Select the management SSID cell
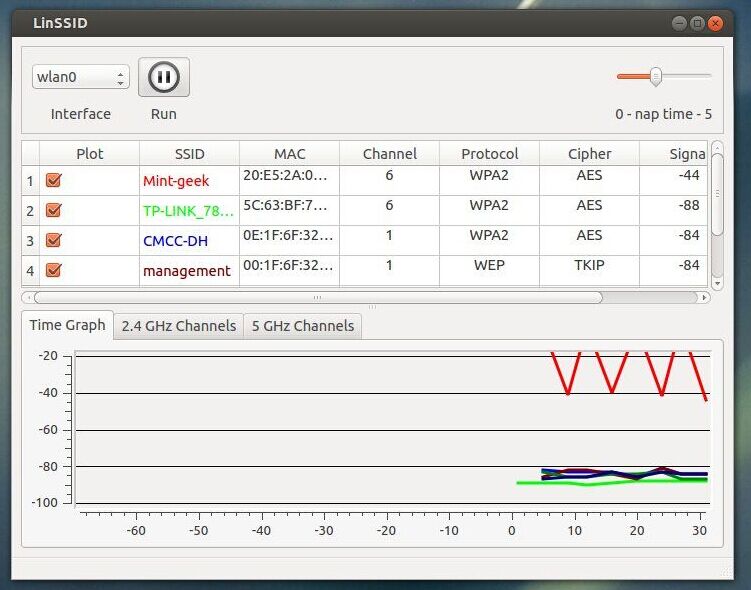751x590 pixels. (x=190, y=271)
